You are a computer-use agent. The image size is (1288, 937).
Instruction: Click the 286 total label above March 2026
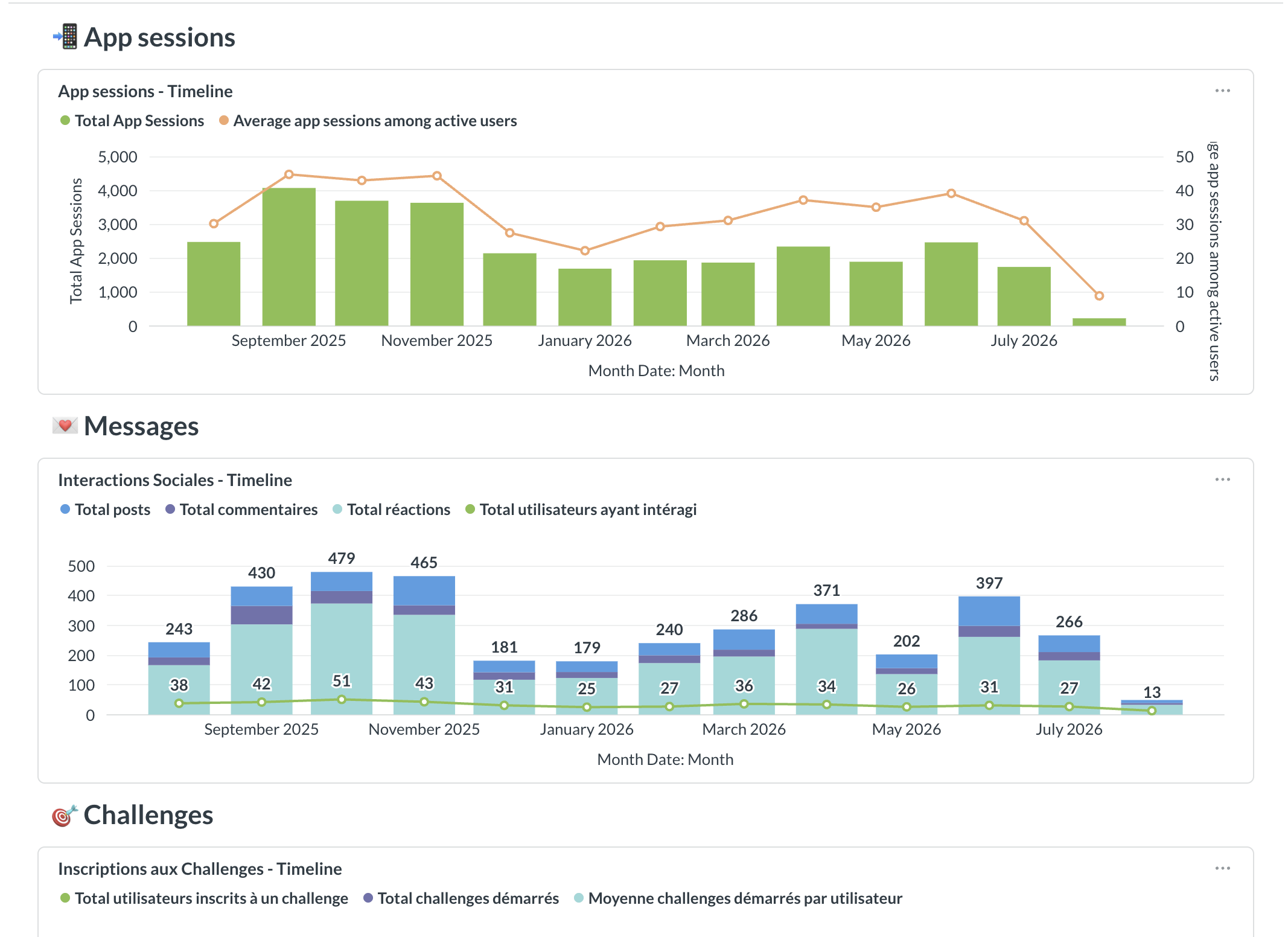(x=744, y=616)
